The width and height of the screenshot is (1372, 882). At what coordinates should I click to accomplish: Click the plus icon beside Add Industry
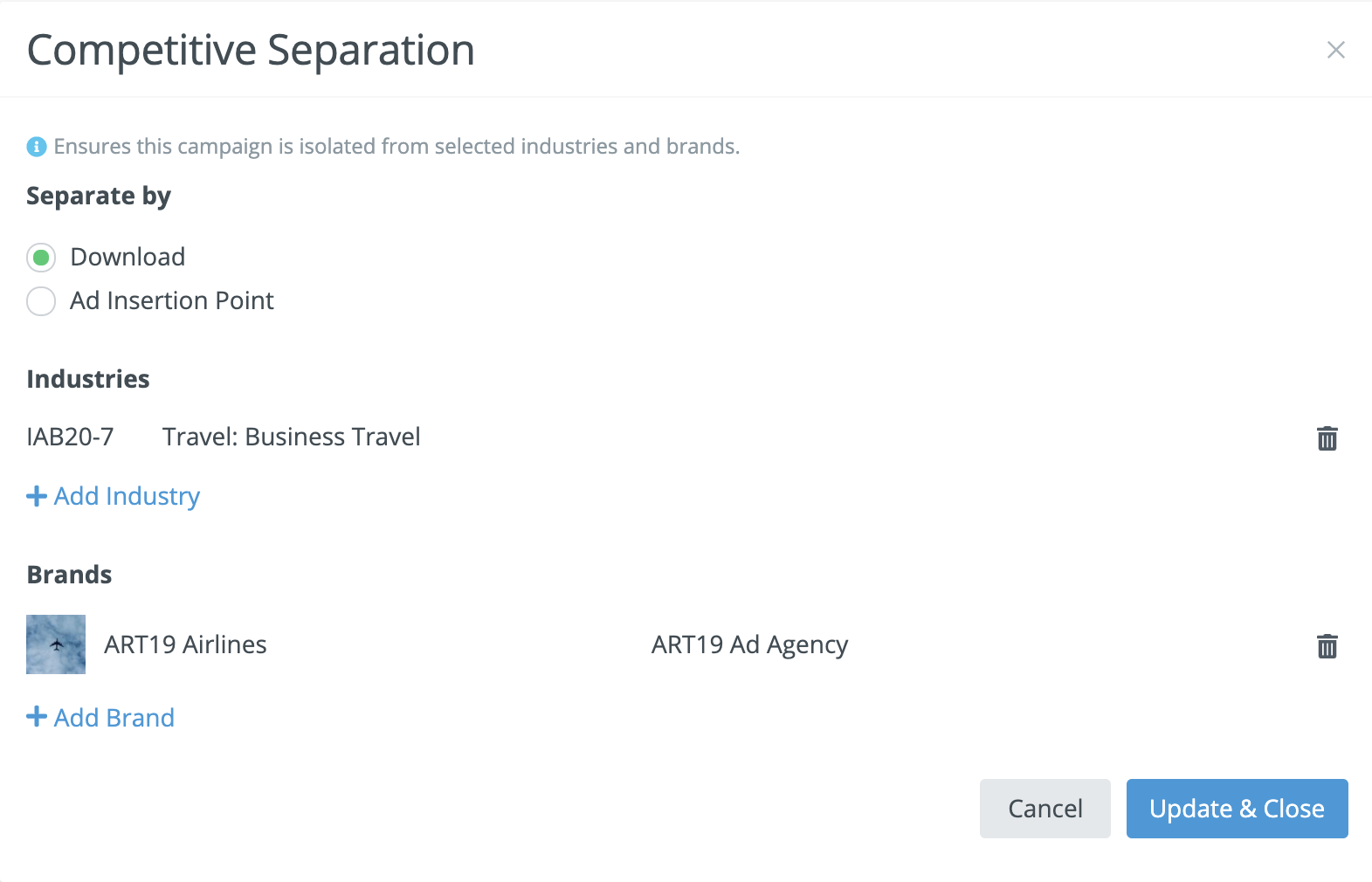pos(37,496)
